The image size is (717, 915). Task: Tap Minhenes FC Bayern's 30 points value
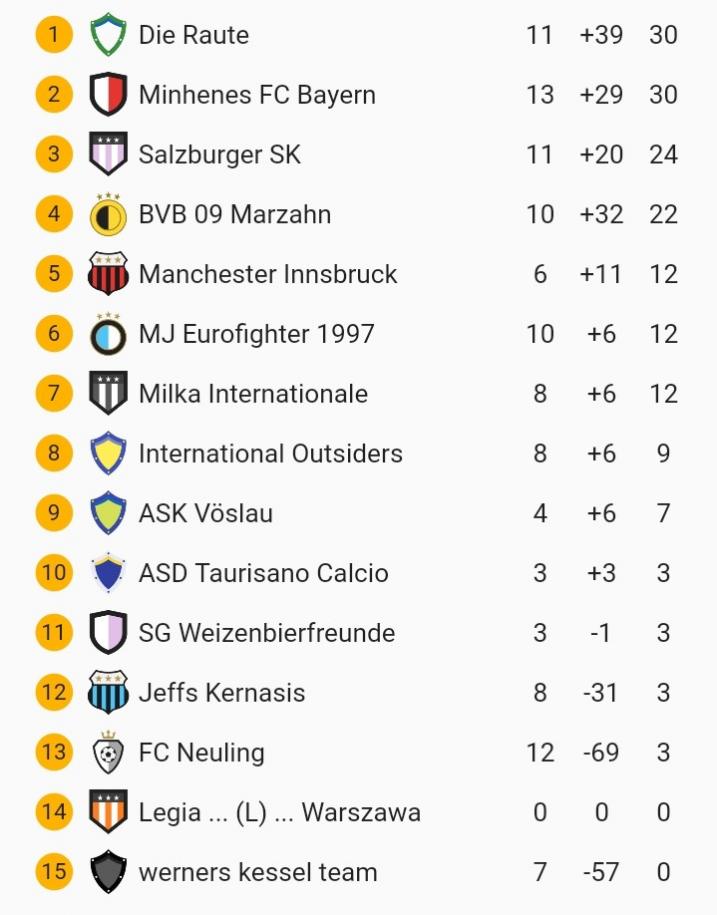pyautogui.click(x=663, y=95)
